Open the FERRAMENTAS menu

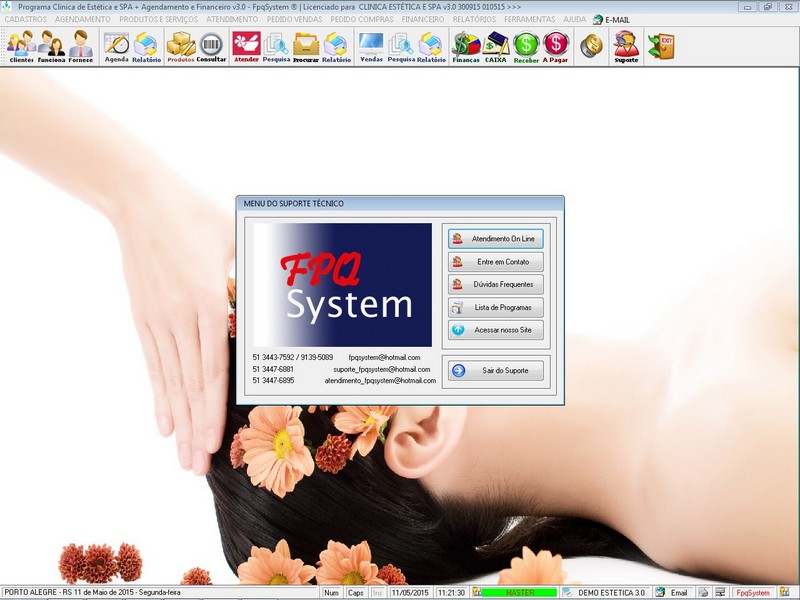(x=530, y=19)
